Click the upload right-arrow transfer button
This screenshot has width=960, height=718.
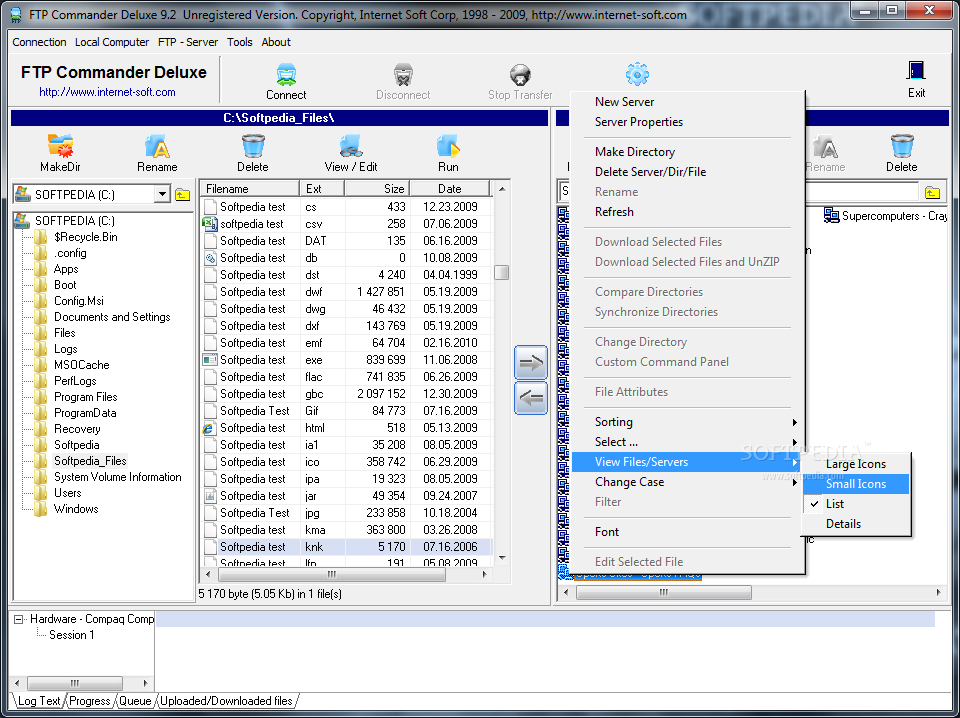coord(530,362)
